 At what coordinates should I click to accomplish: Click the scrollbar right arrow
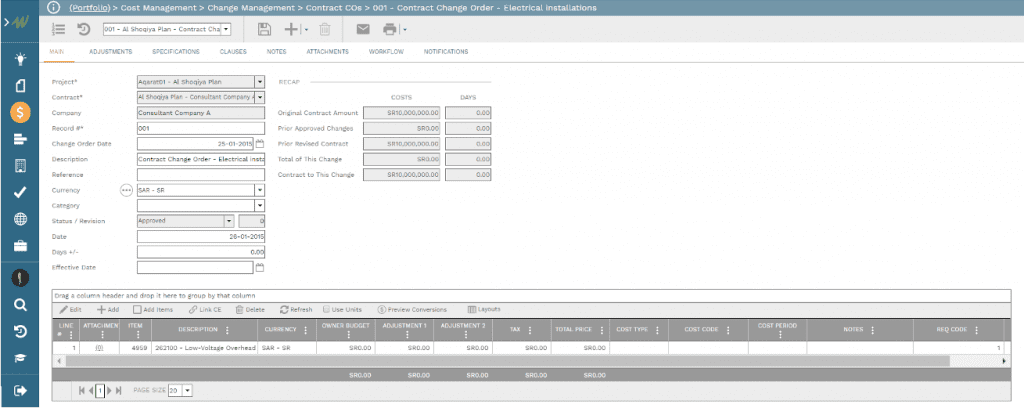click(1004, 360)
